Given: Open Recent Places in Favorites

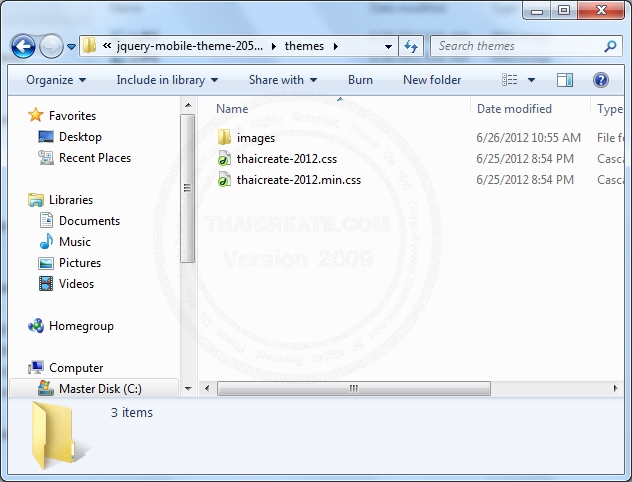Looking at the screenshot, I should [95, 158].
